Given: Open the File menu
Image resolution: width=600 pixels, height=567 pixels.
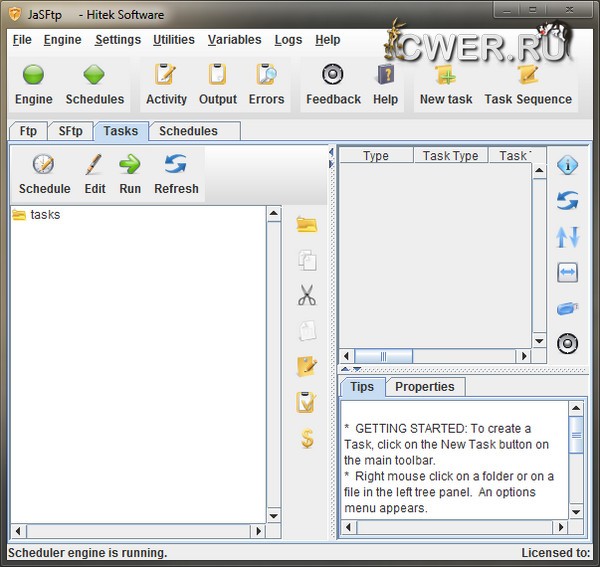Looking at the screenshot, I should (22, 40).
